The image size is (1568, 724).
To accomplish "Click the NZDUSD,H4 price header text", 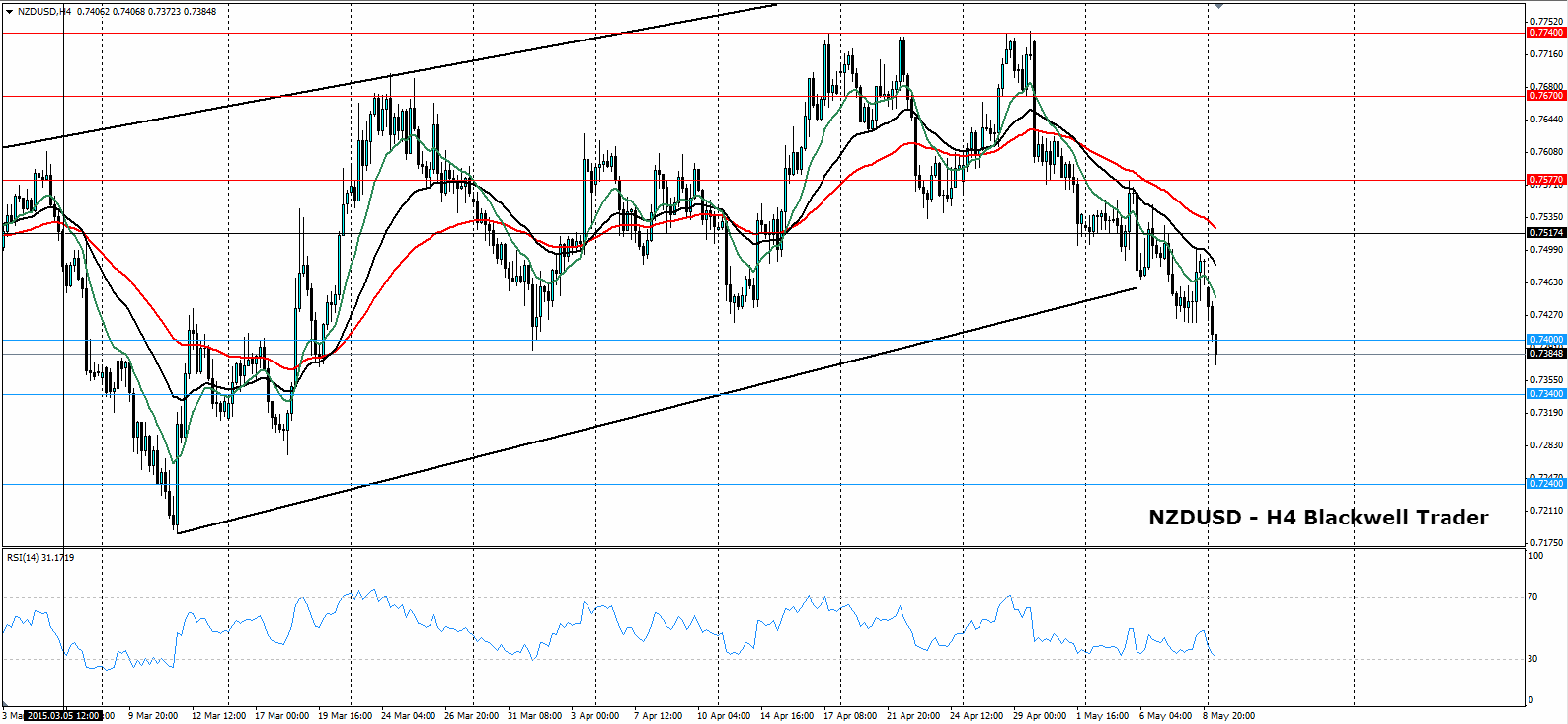I will click(117, 12).
